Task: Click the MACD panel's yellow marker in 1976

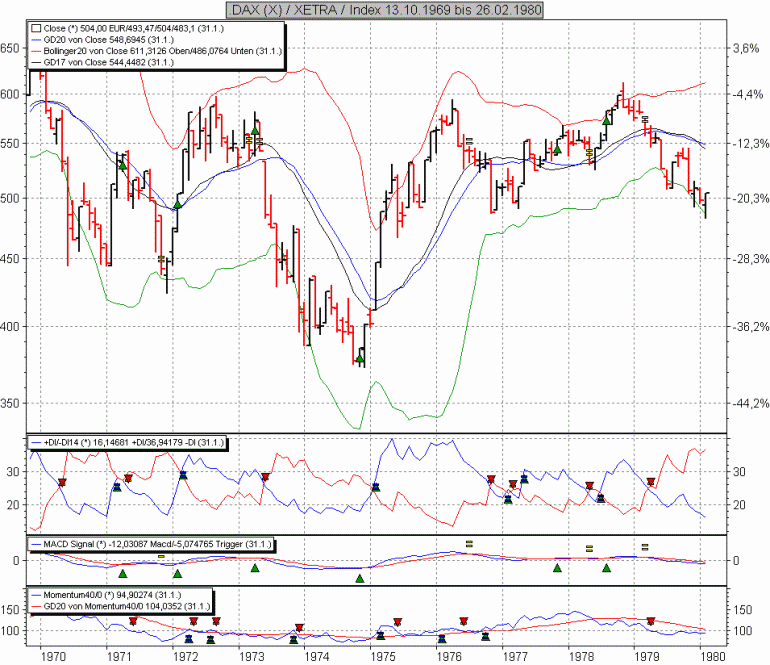Action: point(469,544)
